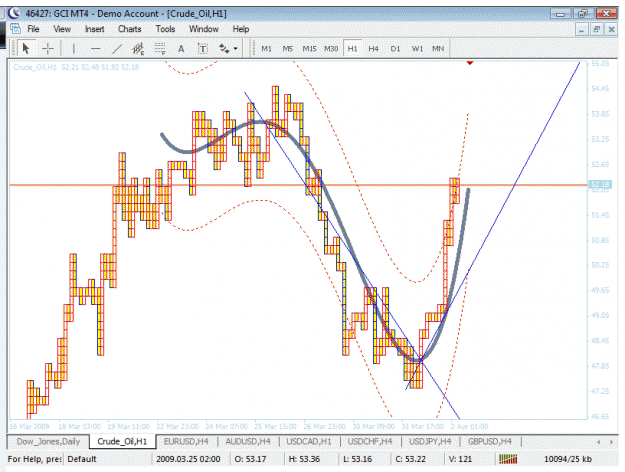The width and height of the screenshot is (625, 472).
Task: Switch to USDCHF,H4 chart tab
Action: 370,442
